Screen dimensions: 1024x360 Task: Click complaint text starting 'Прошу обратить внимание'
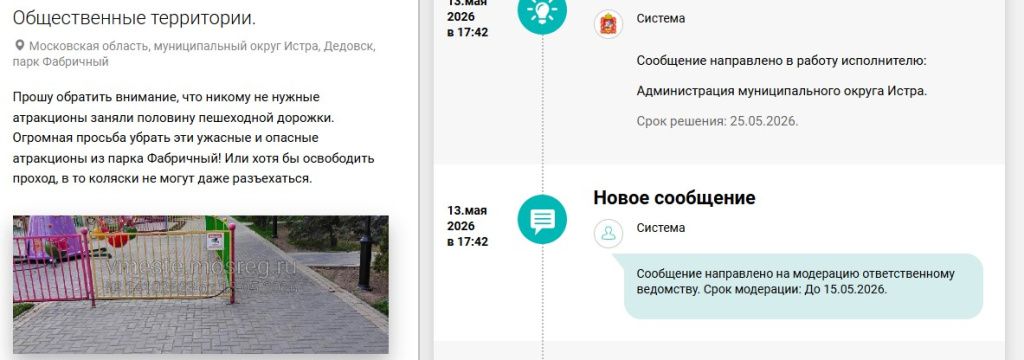click(x=193, y=138)
